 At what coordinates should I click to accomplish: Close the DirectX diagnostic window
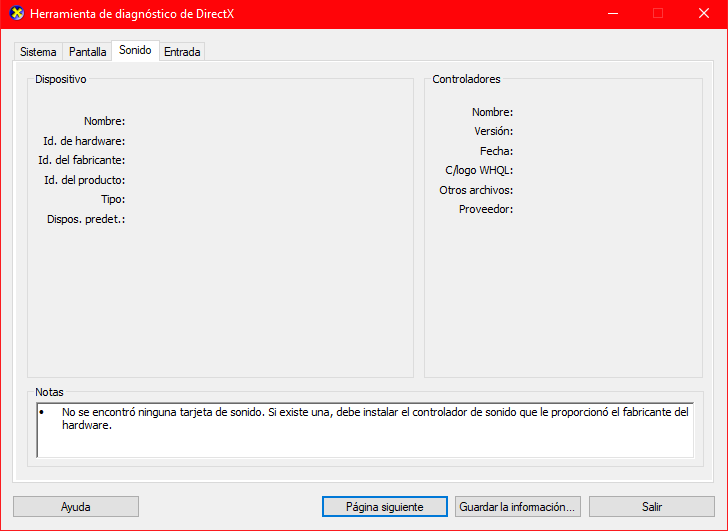(x=704, y=13)
